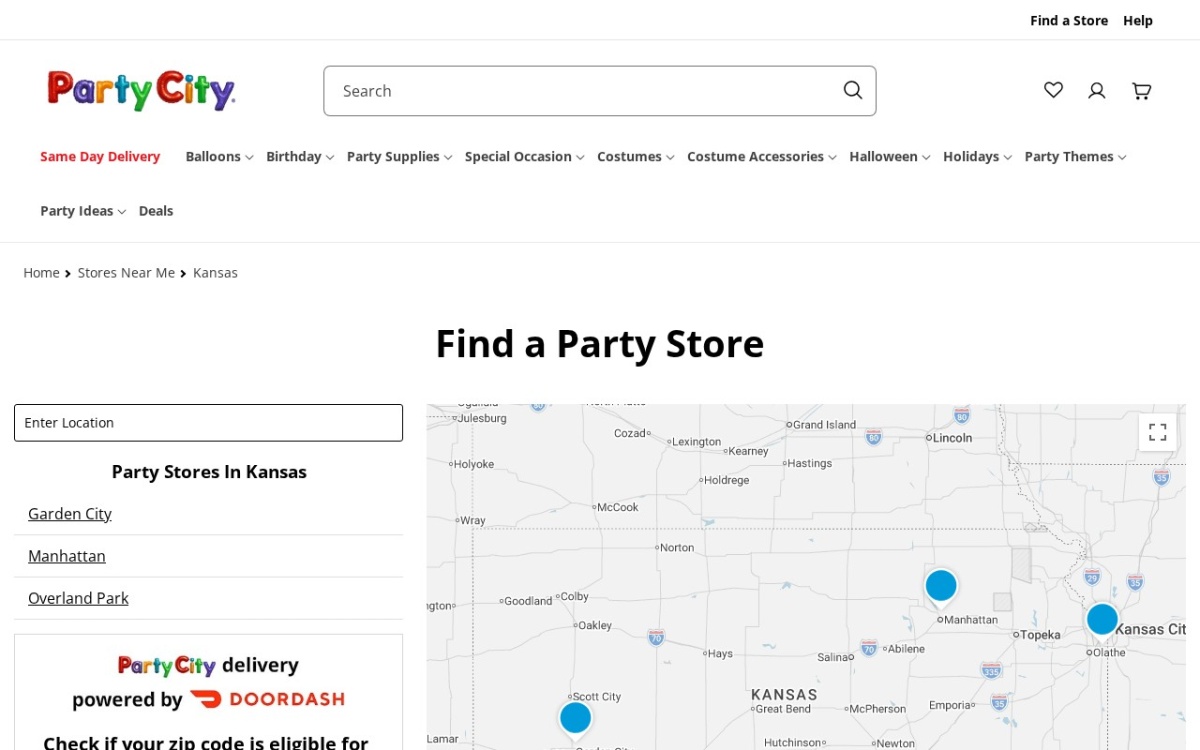The width and height of the screenshot is (1200, 750).
Task: Select the Overland Park map pin near Olathe
Action: (1102, 621)
